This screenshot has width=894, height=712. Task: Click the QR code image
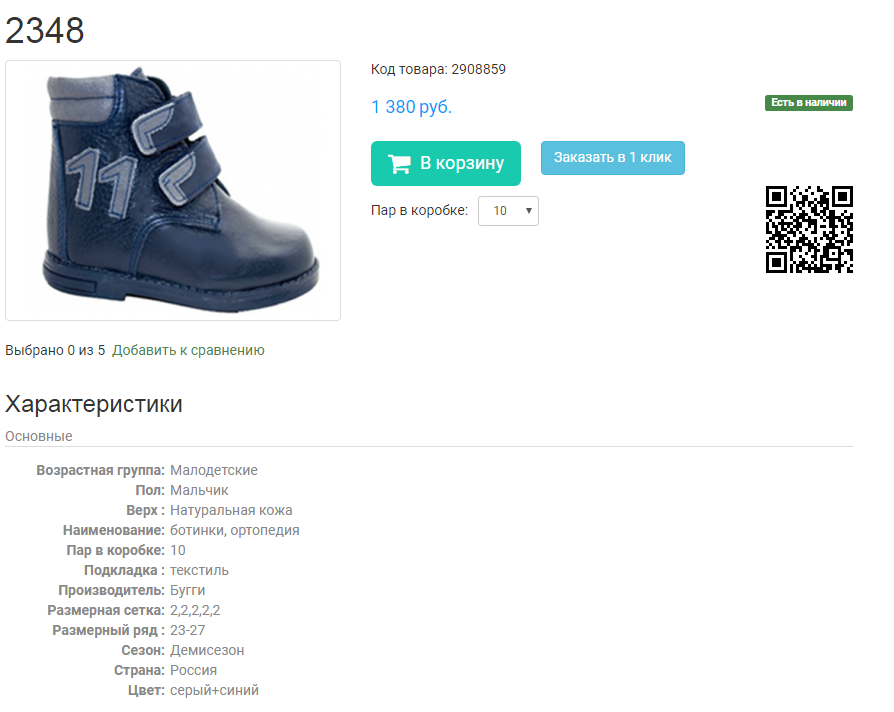(x=809, y=229)
